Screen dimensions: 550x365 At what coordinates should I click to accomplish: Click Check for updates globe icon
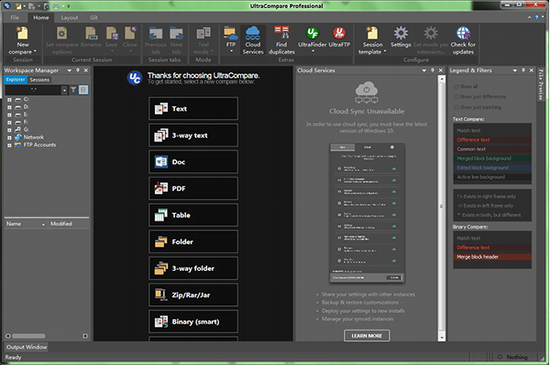click(x=463, y=40)
